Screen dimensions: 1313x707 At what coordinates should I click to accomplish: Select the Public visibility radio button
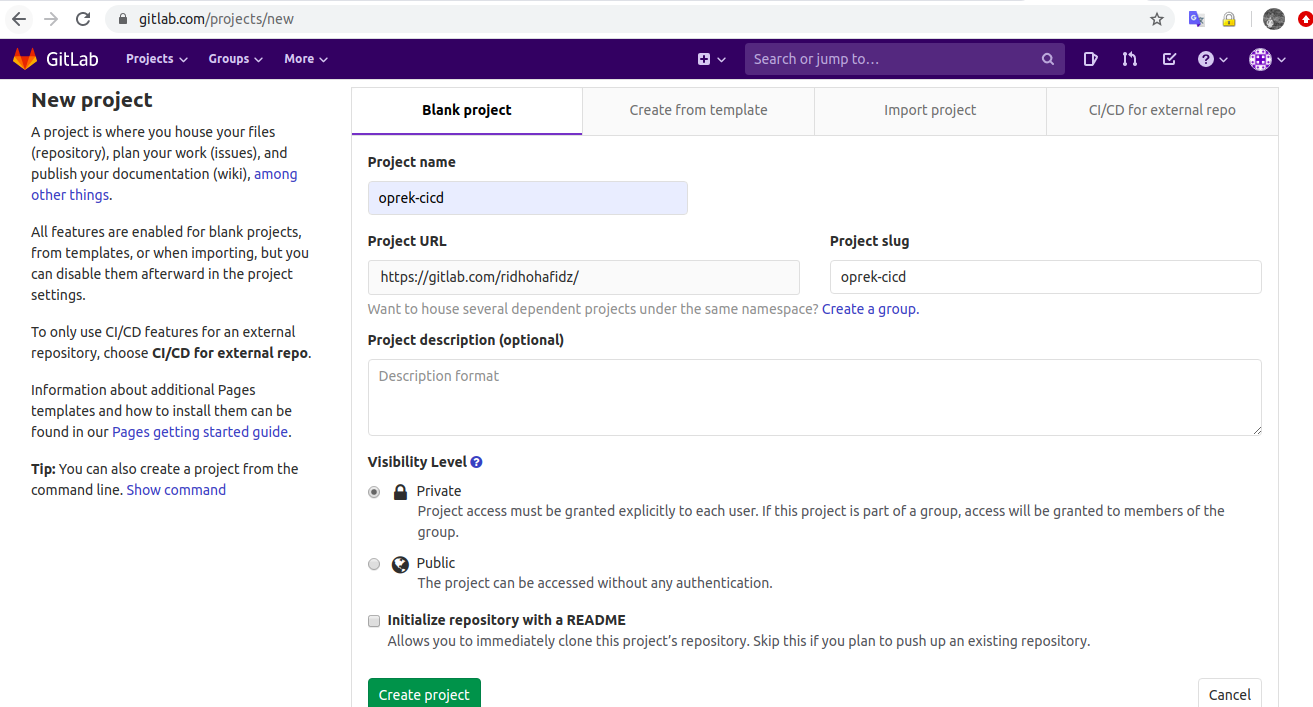(x=374, y=564)
